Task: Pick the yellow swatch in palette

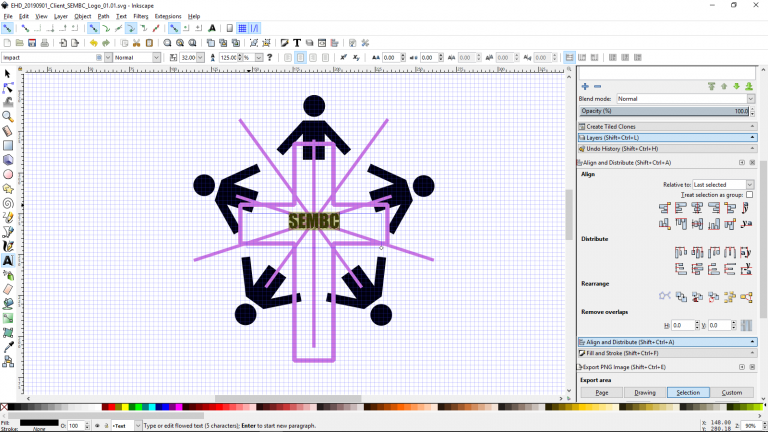Action: [x=125, y=407]
